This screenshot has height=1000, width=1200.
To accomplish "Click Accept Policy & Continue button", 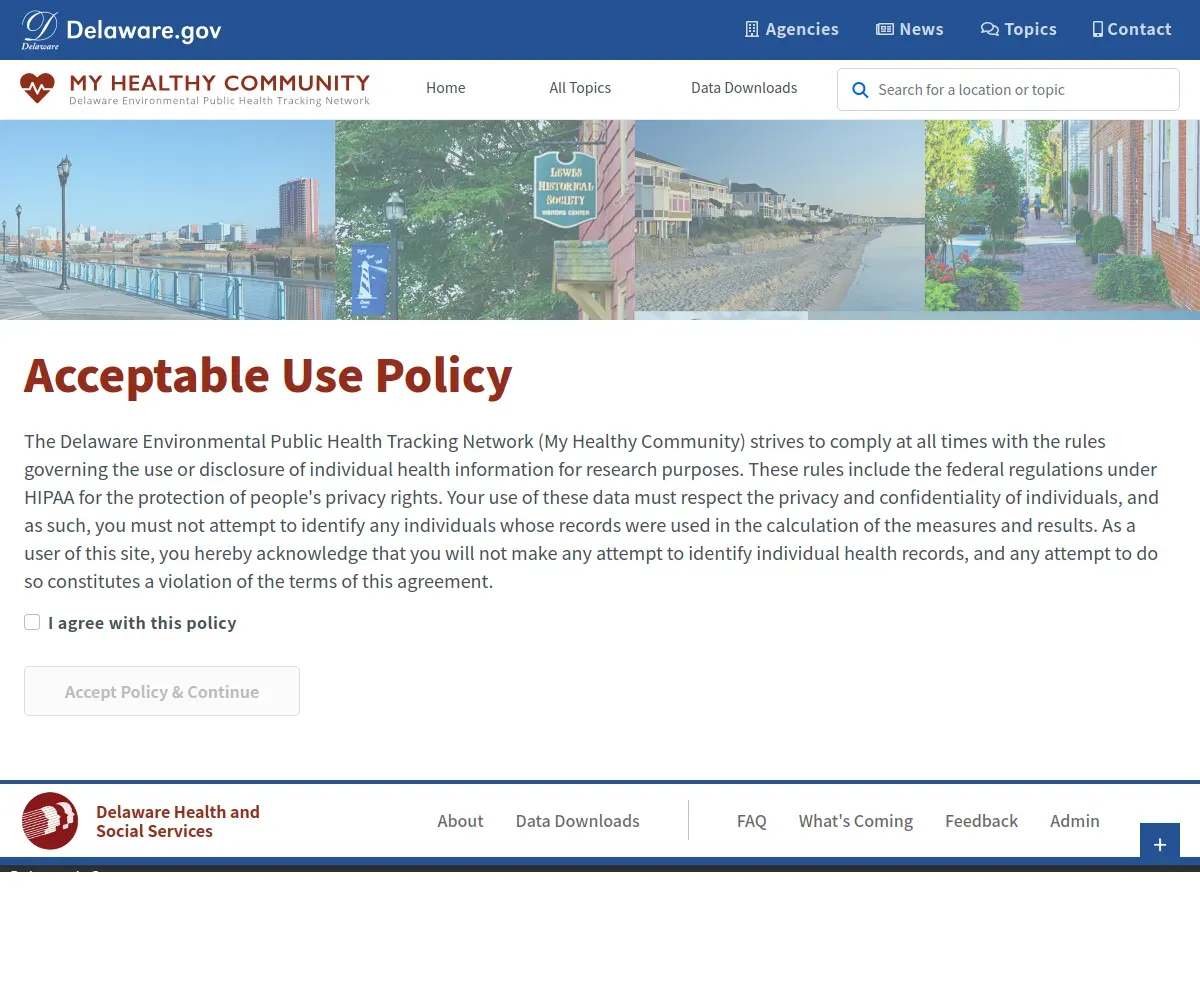I will [x=162, y=691].
